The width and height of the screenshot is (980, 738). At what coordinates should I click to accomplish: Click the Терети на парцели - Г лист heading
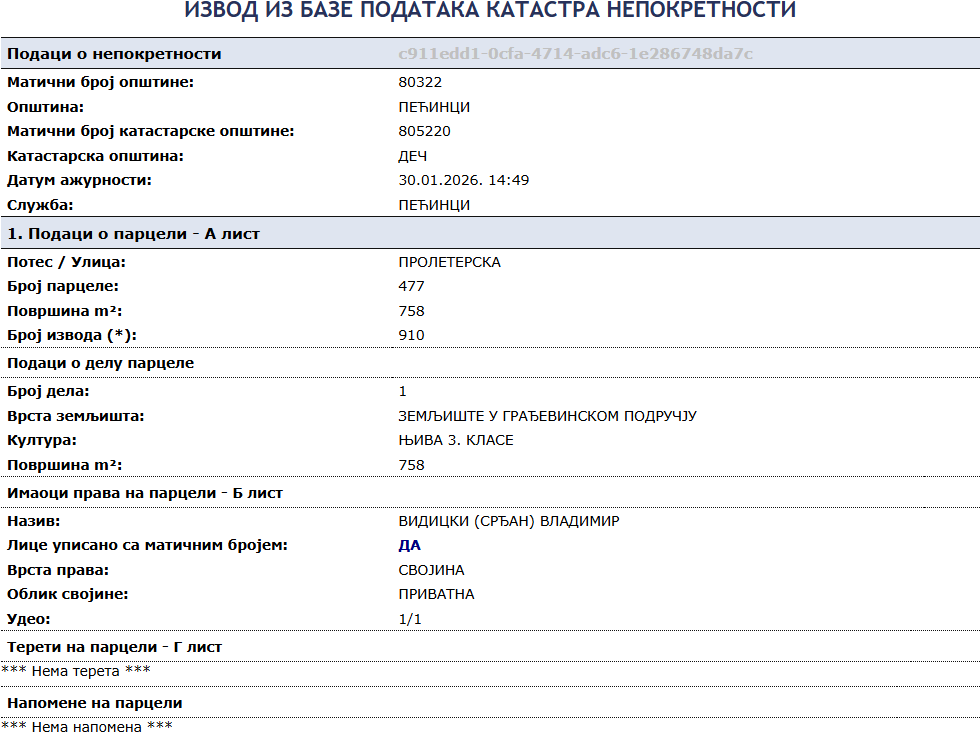click(115, 647)
